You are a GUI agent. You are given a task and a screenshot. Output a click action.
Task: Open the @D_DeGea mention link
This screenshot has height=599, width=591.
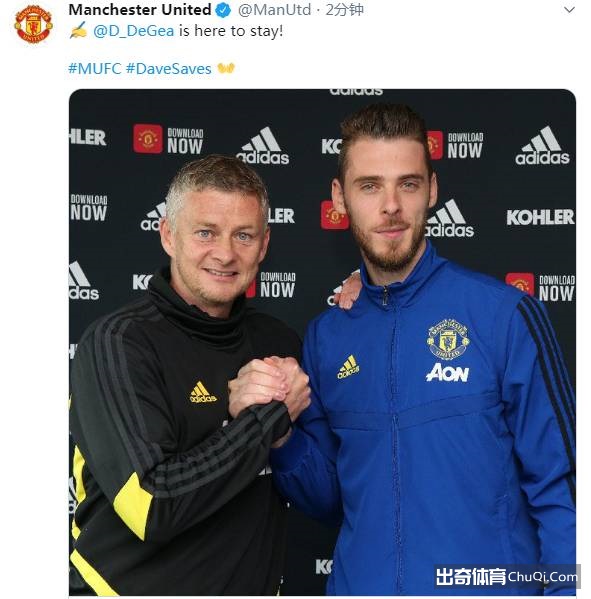[x=133, y=31]
